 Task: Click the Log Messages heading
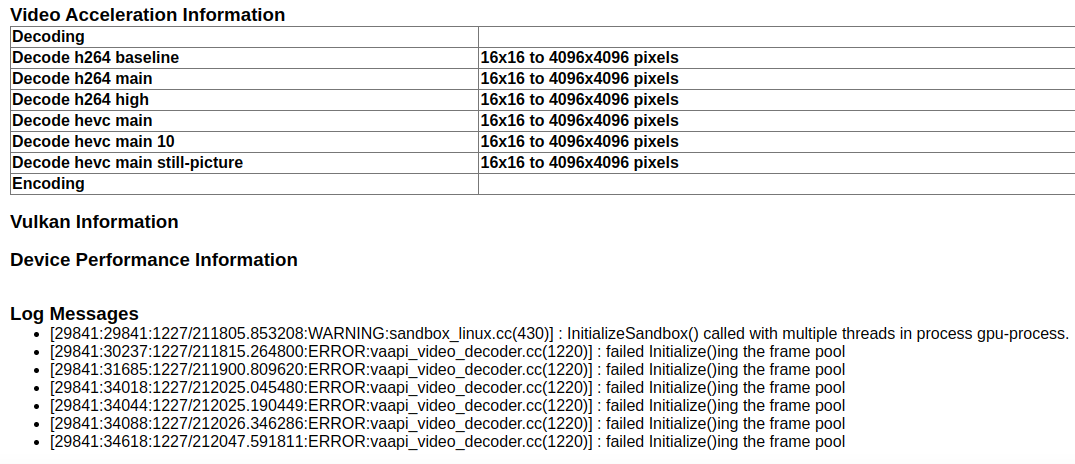coord(74,314)
